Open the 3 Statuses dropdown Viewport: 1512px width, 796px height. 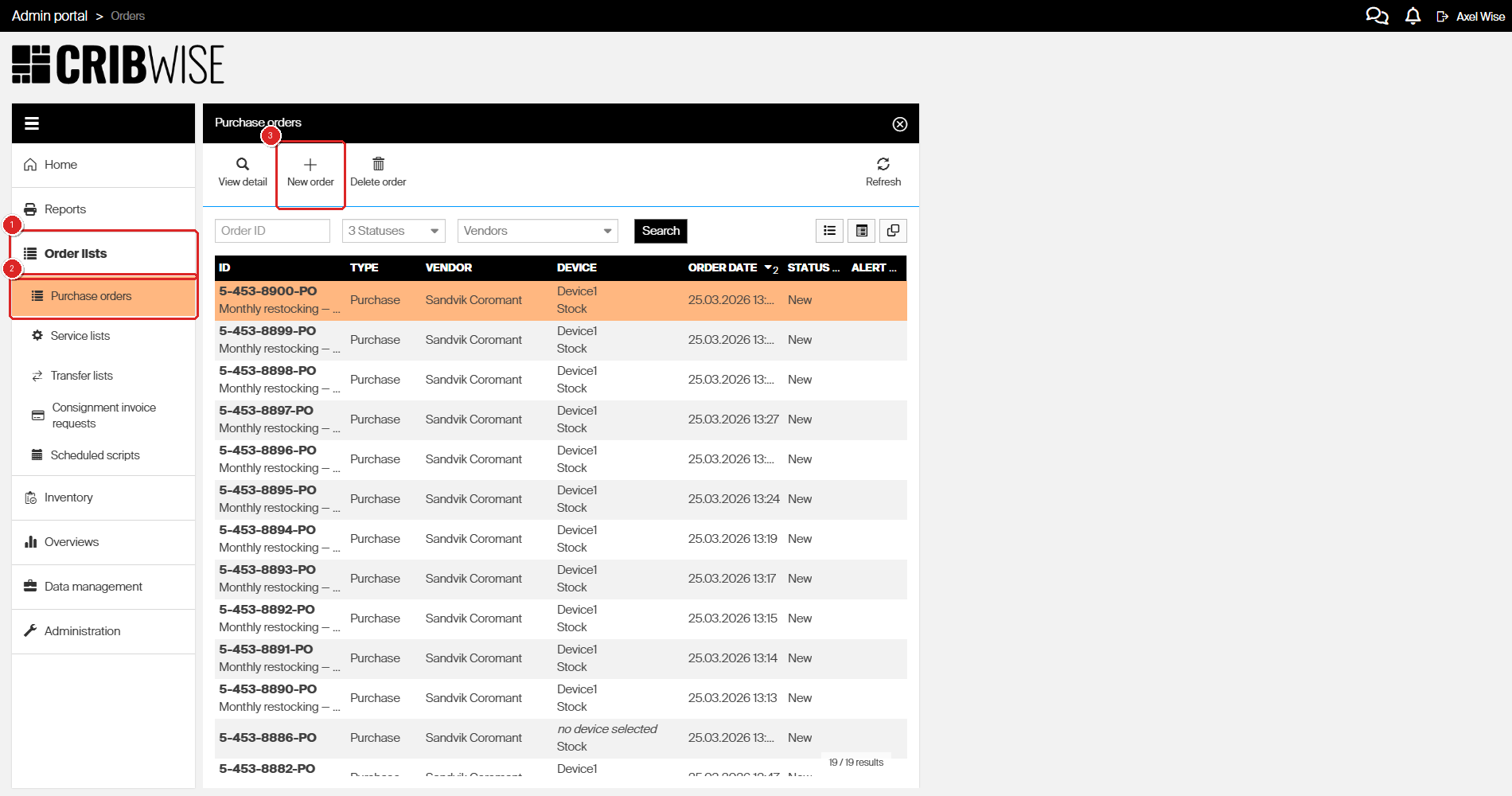pyautogui.click(x=393, y=231)
